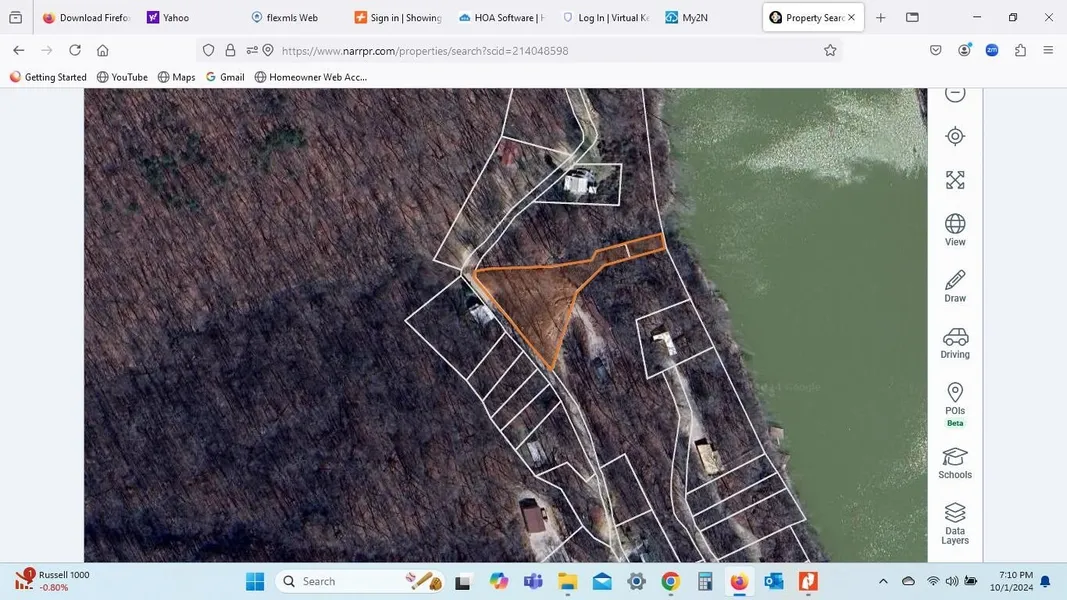
Task: Select the Draw tool on the map
Action: click(955, 285)
